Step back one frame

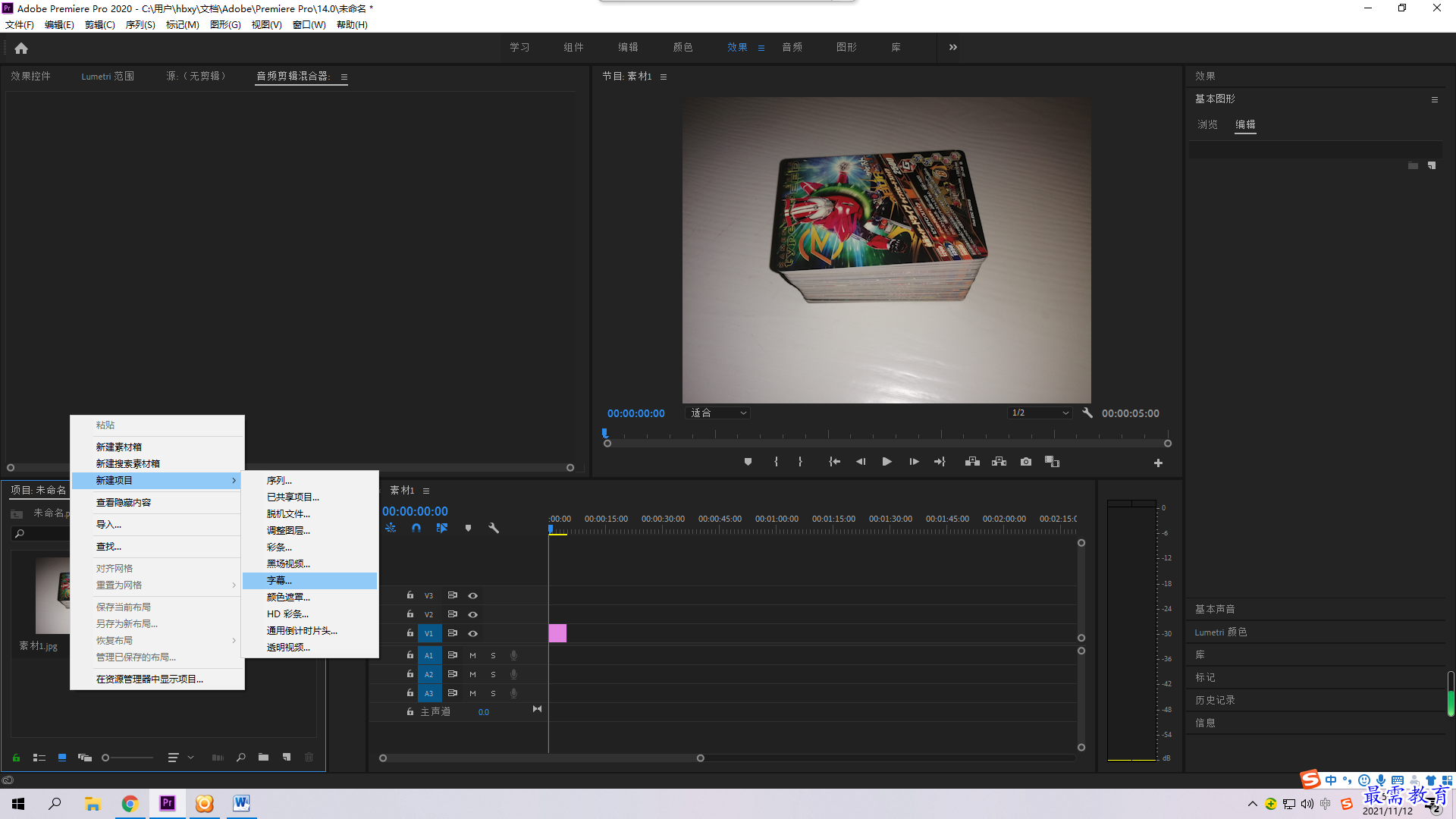[x=861, y=462]
